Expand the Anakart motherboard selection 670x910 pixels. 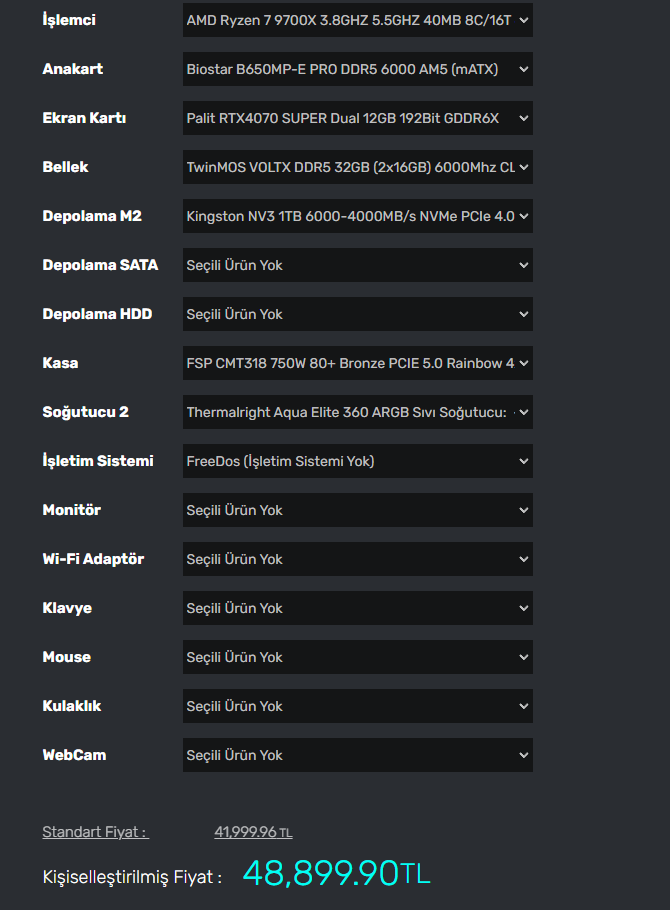click(x=357, y=69)
